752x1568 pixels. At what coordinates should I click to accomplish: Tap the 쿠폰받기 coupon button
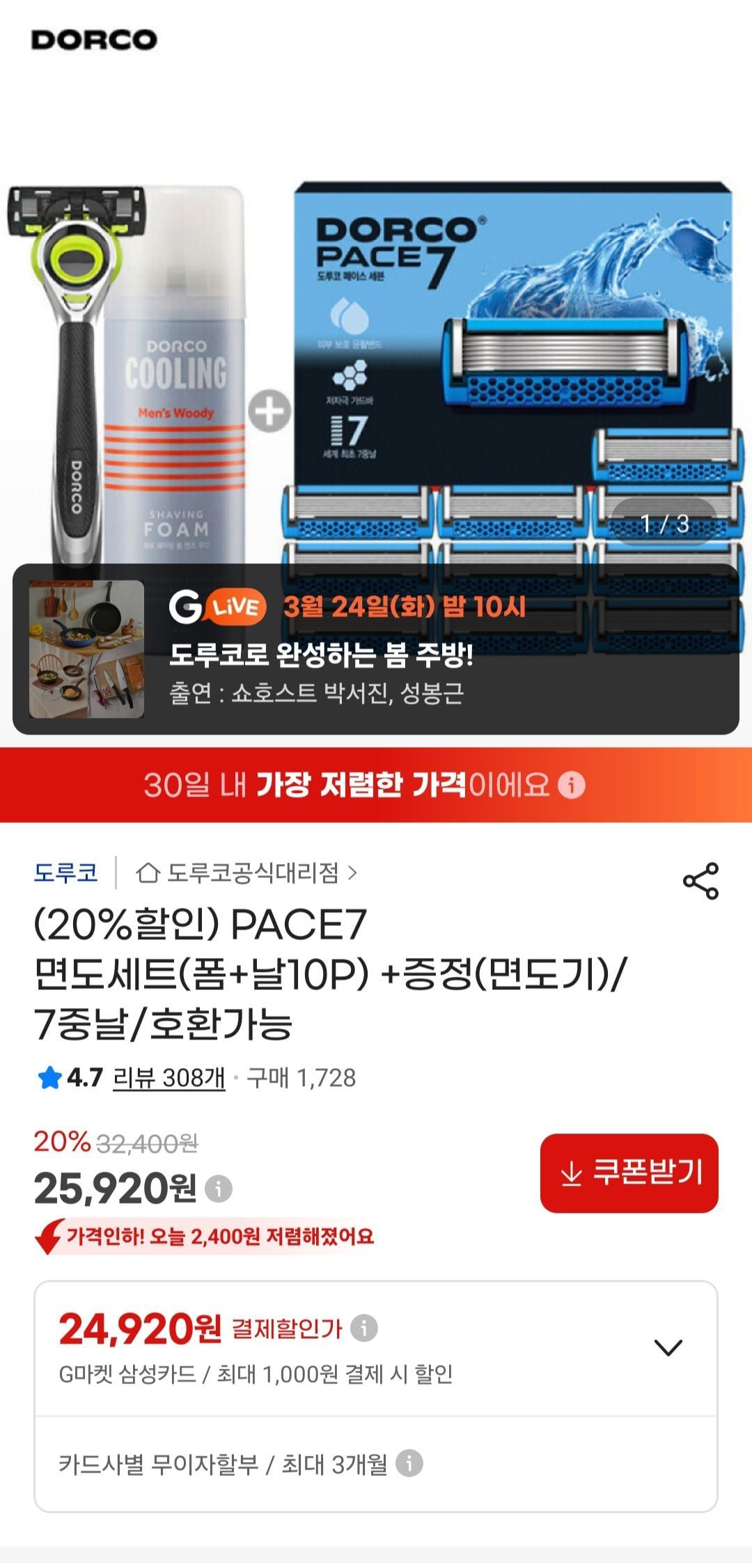coord(629,1173)
